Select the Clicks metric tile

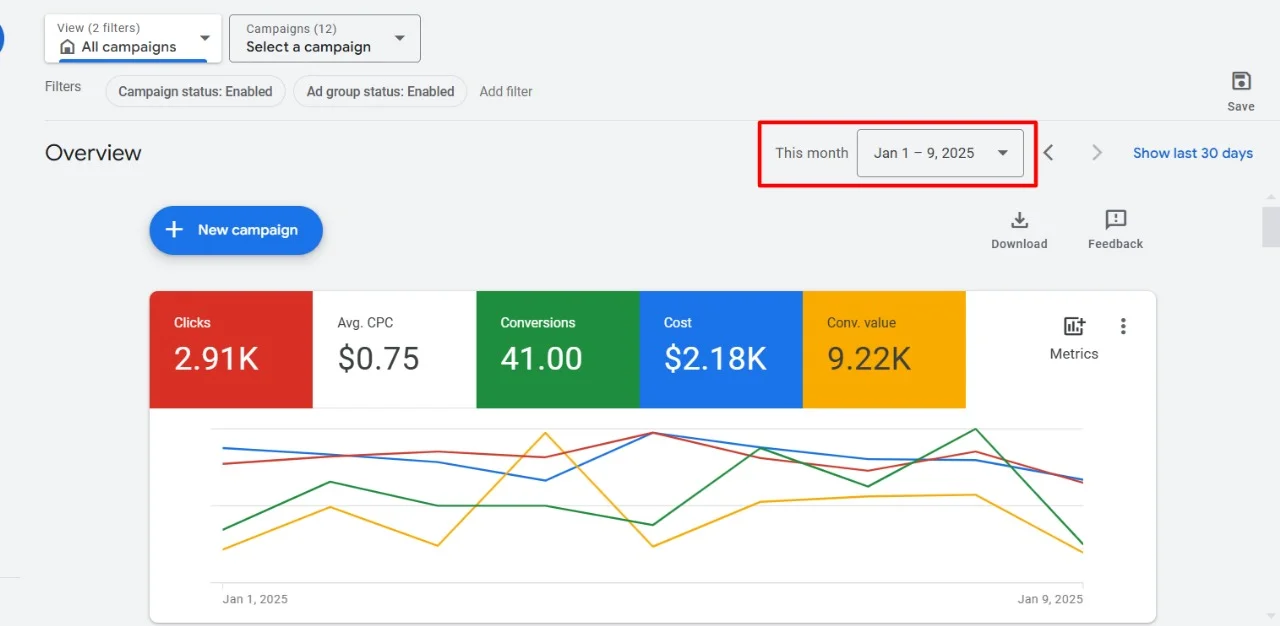click(231, 349)
